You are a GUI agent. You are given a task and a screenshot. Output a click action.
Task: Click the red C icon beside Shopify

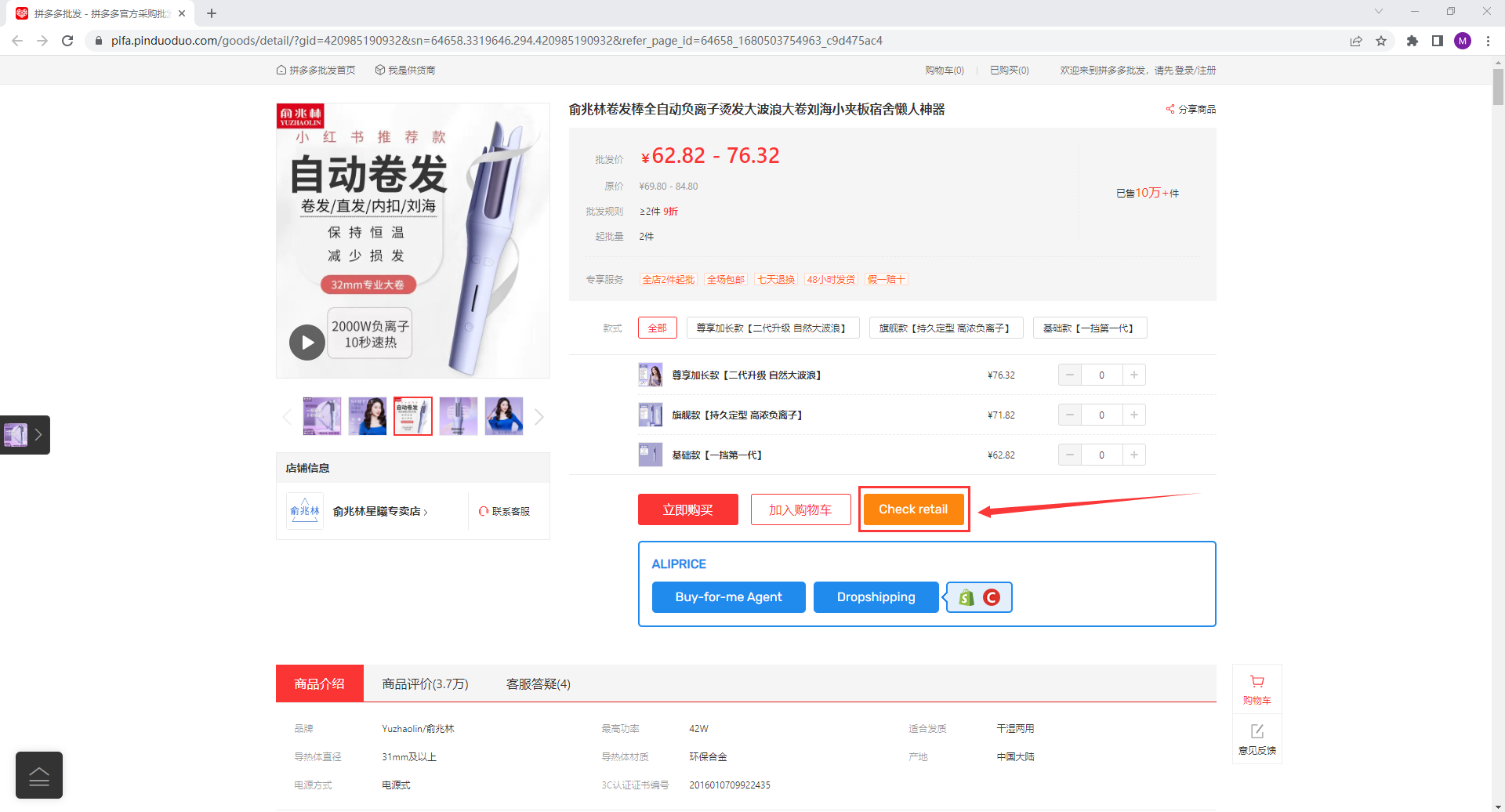pyautogui.click(x=992, y=597)
